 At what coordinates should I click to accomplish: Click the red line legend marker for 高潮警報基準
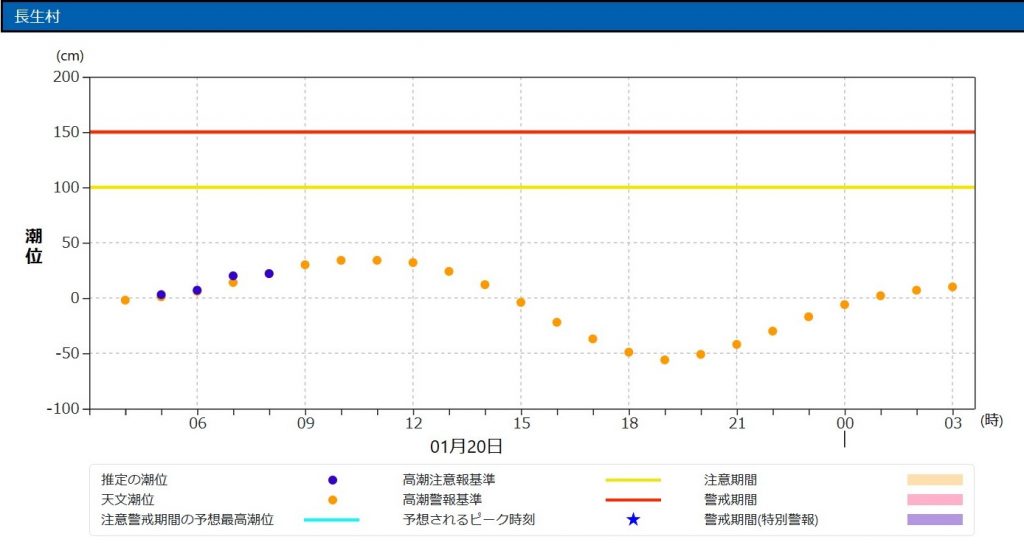coord(633,500)
